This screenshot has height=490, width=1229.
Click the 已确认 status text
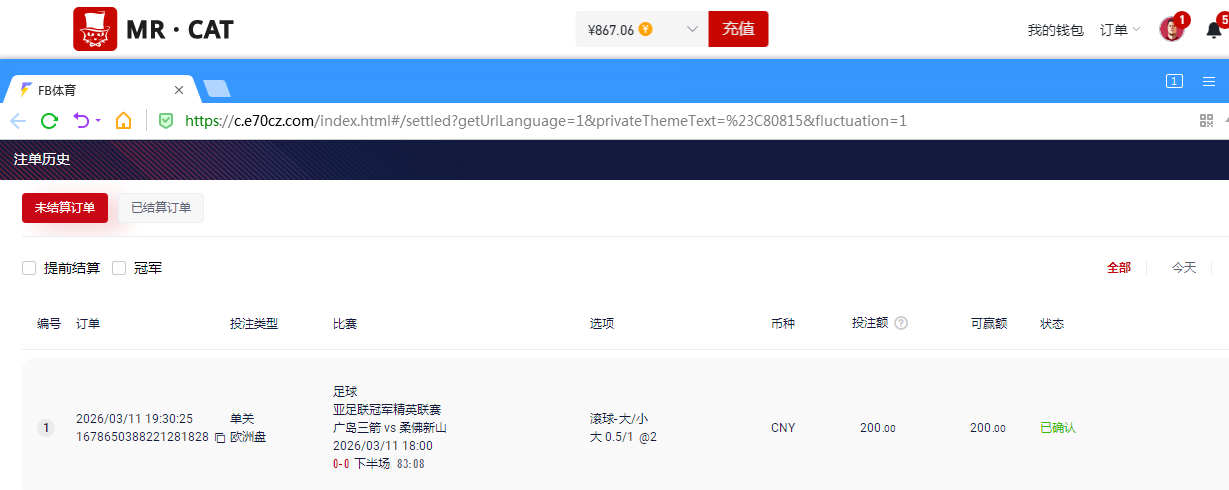pos(1058,428)
